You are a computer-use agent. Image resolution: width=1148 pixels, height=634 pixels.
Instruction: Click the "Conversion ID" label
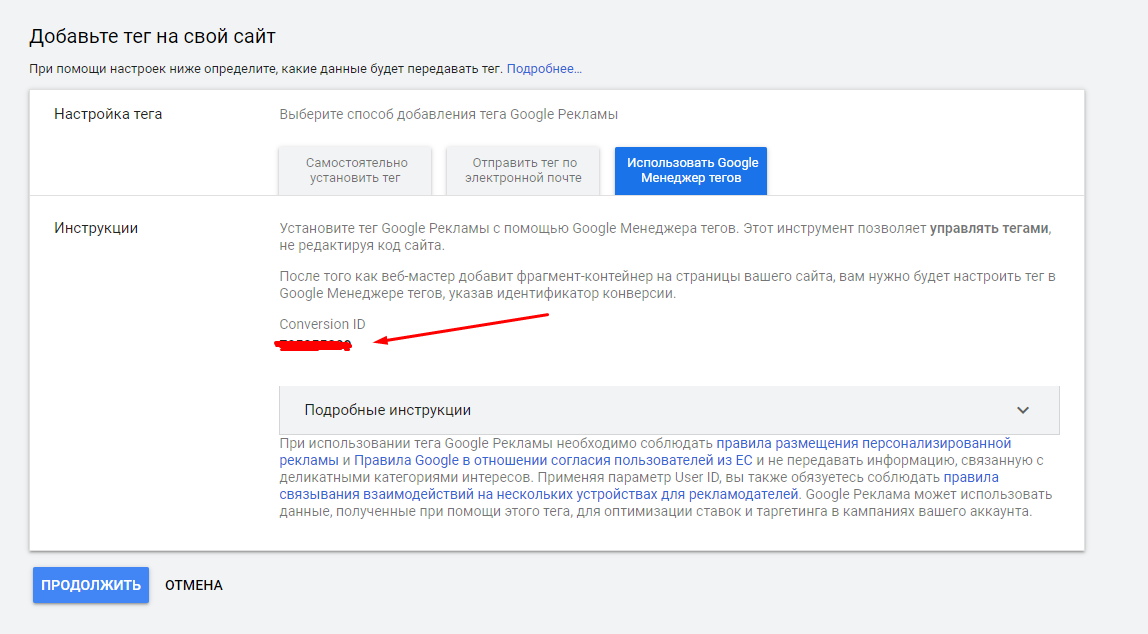322,324
